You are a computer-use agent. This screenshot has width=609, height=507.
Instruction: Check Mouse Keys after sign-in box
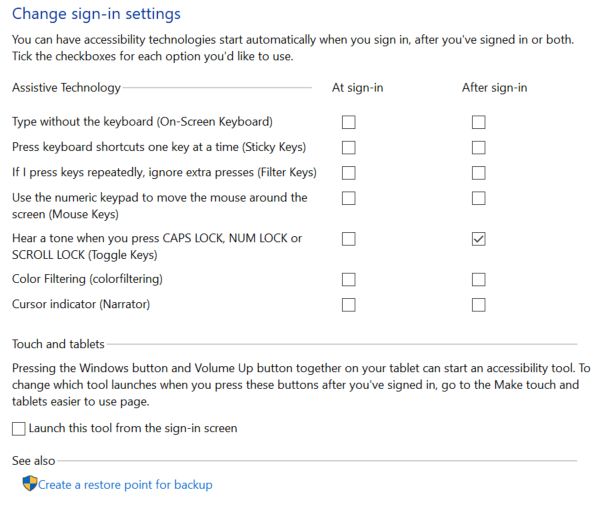(478, 198)
